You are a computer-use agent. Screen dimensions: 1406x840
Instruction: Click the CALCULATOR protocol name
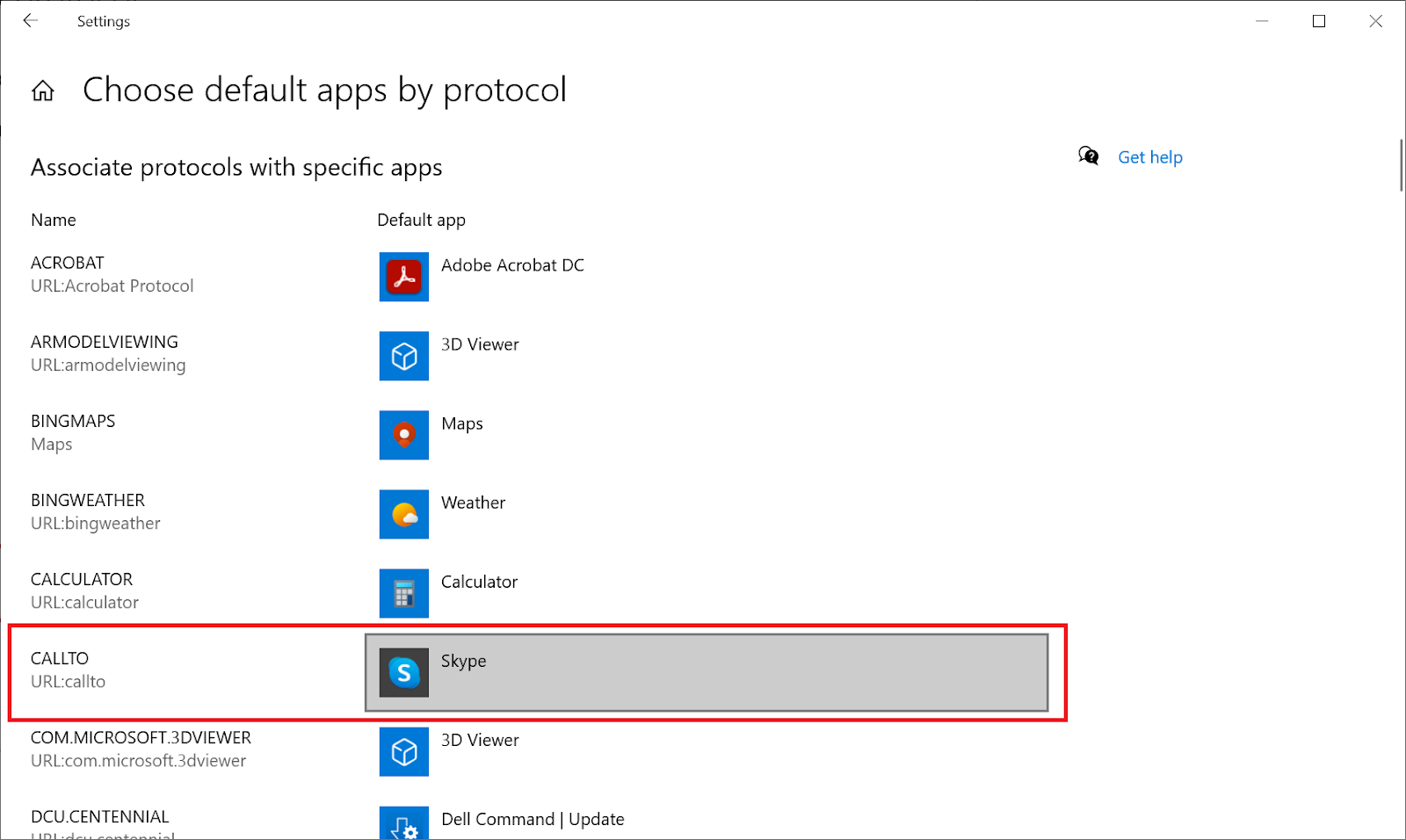[82, 579]
